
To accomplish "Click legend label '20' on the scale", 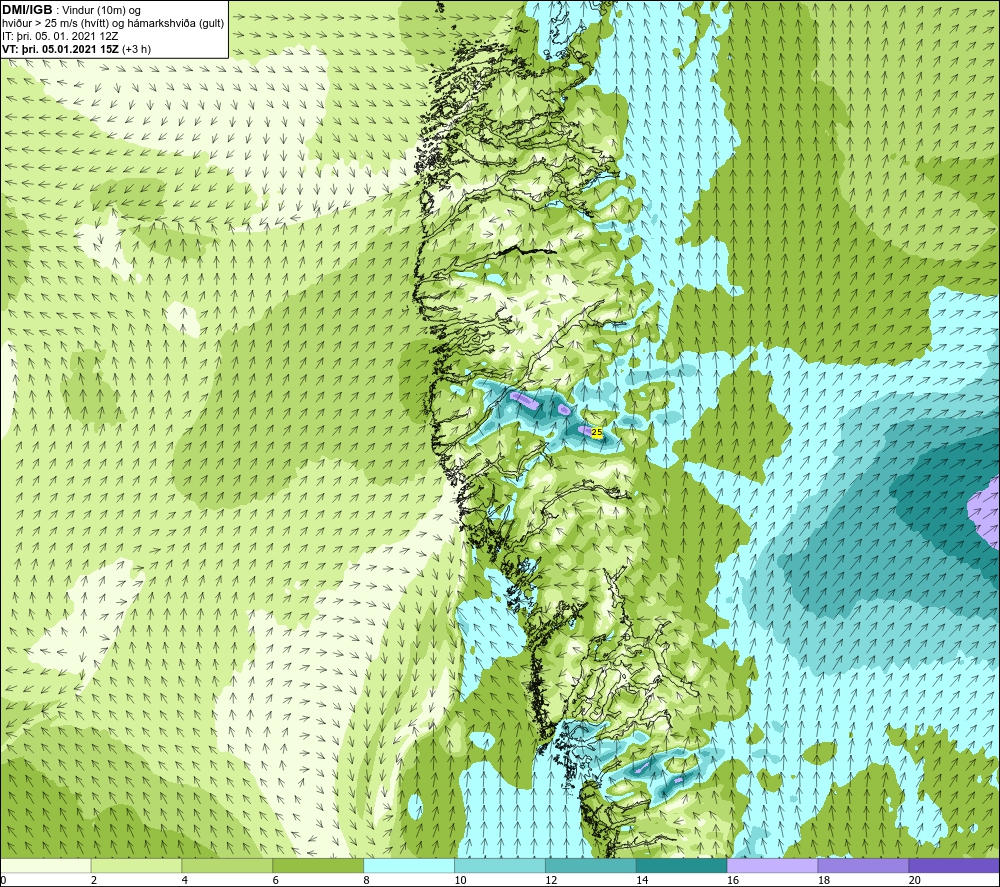I will tap(915, 881).
